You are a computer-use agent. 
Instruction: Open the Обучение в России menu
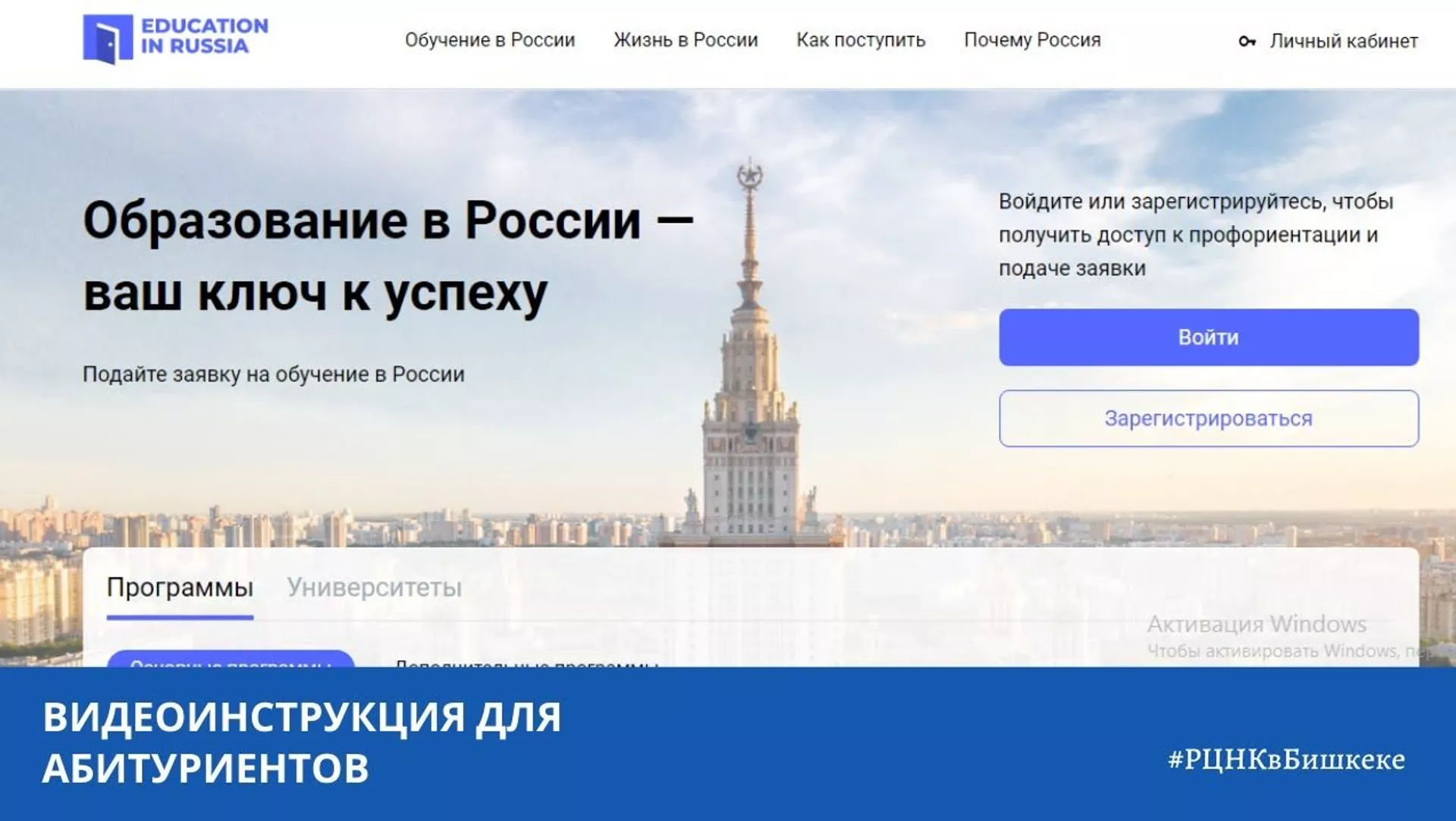490,40
